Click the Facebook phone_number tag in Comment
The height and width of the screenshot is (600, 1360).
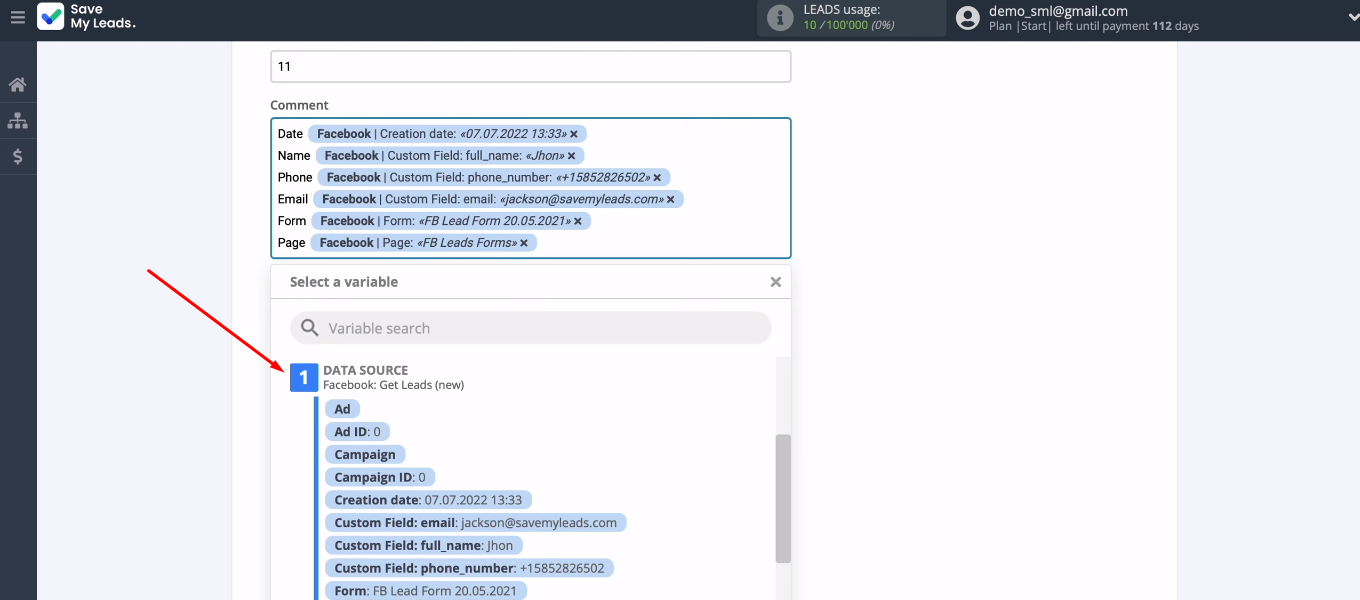tap(494, 178)
